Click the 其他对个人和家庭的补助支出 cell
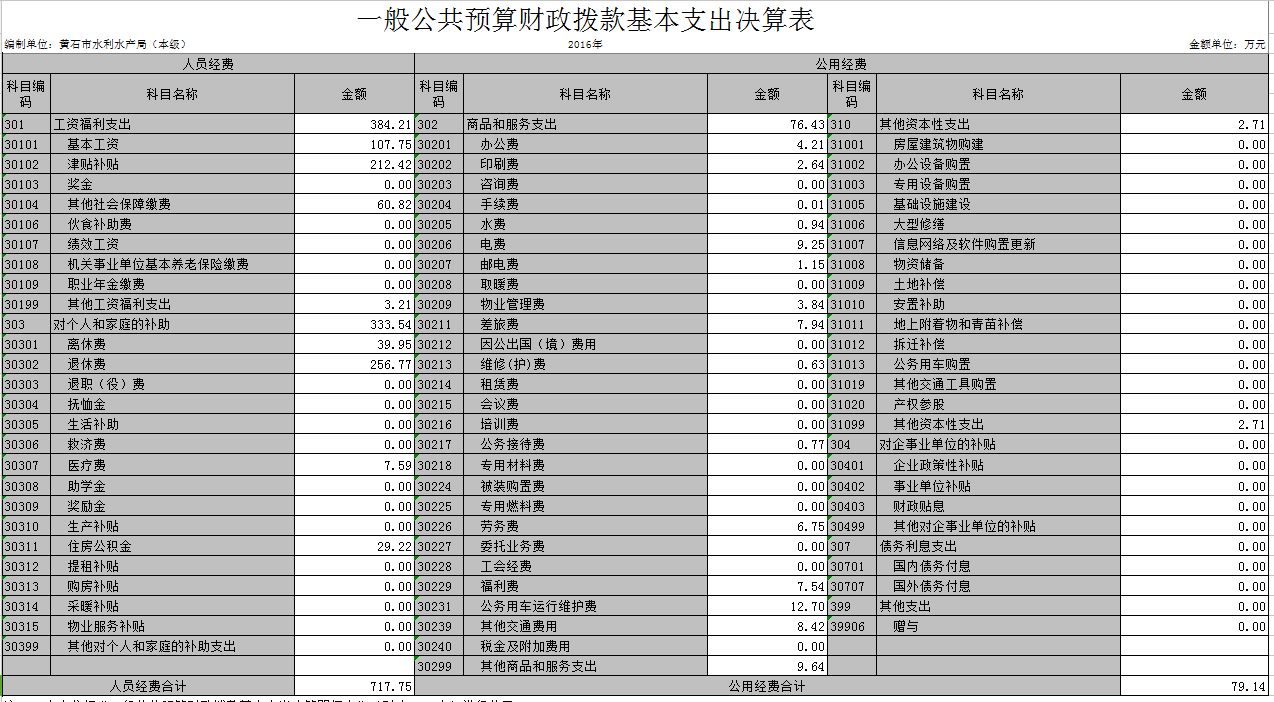This screenshot has height=702, width=1274. [x=173, y=647]
